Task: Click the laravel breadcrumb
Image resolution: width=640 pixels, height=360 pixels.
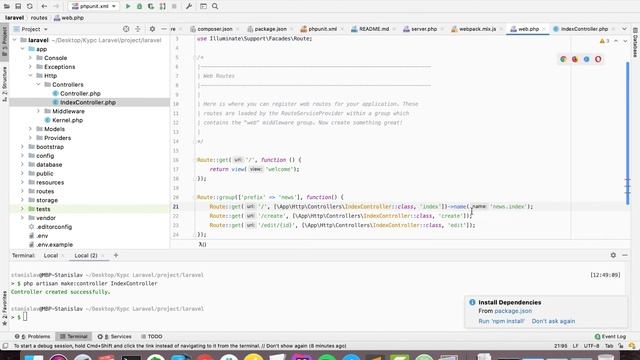Action: (x=15, y=18)
